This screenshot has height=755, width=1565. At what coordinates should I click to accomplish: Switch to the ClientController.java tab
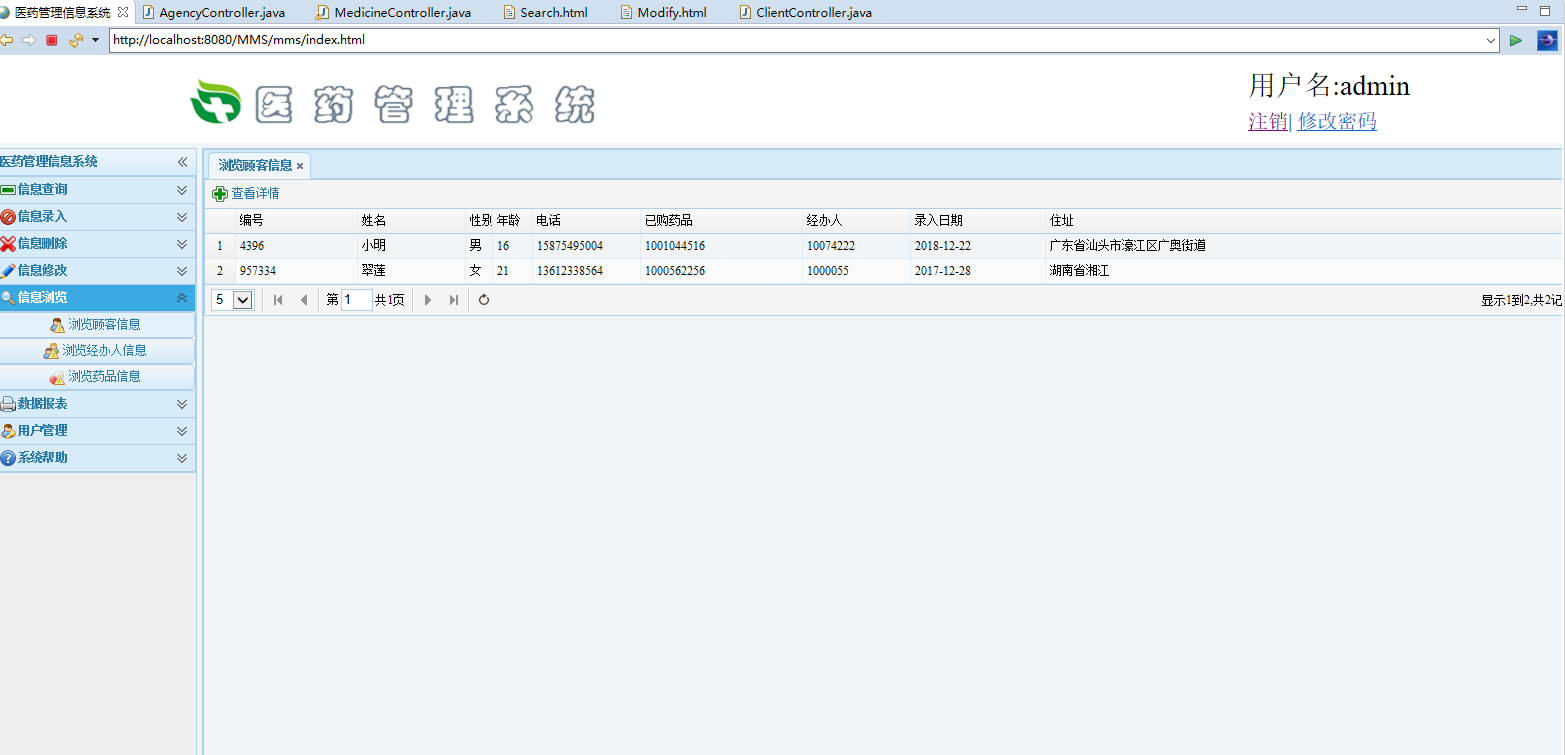(x=805, y=13)
